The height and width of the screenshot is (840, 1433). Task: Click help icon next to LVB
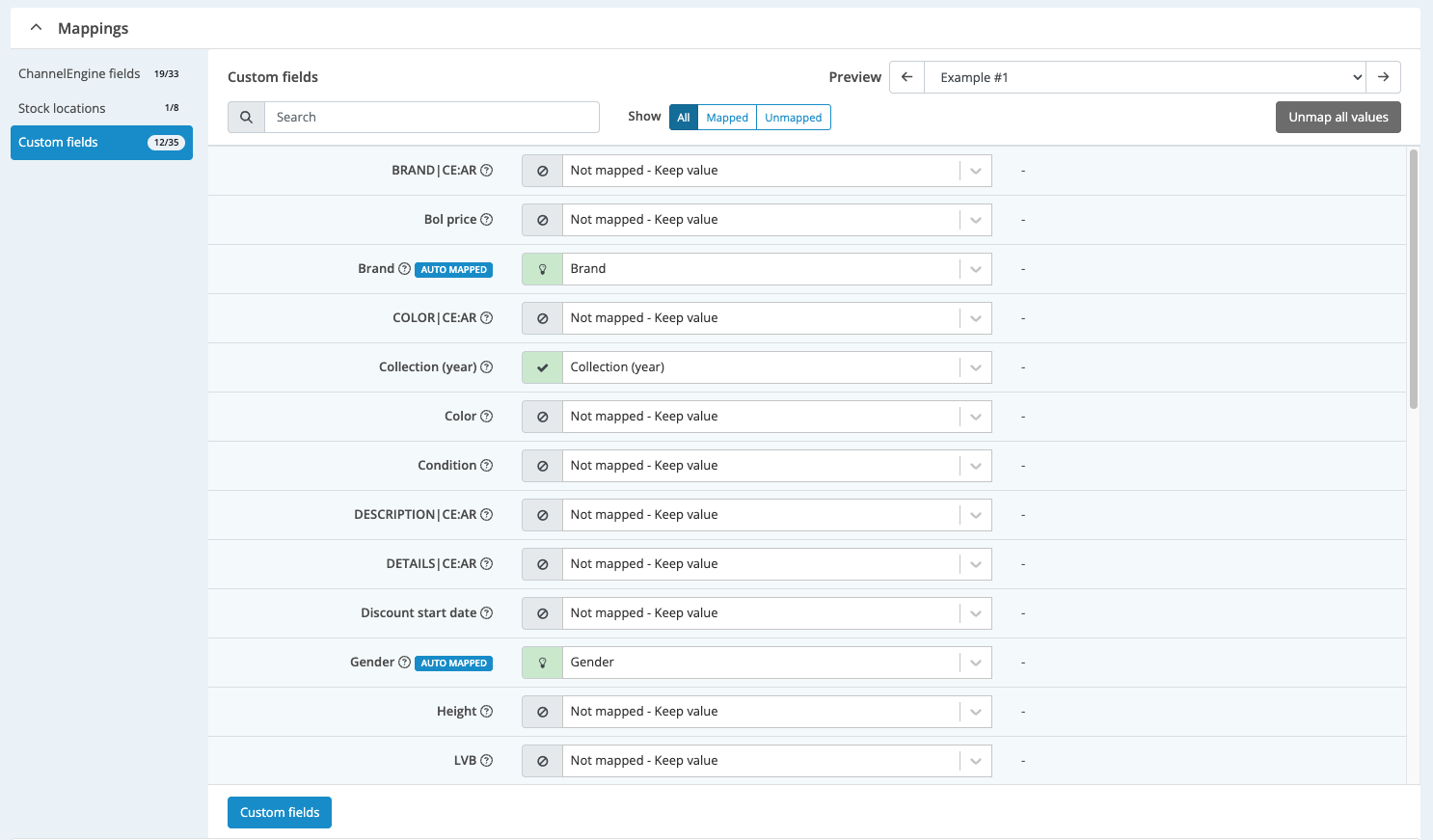pos(487,761)
